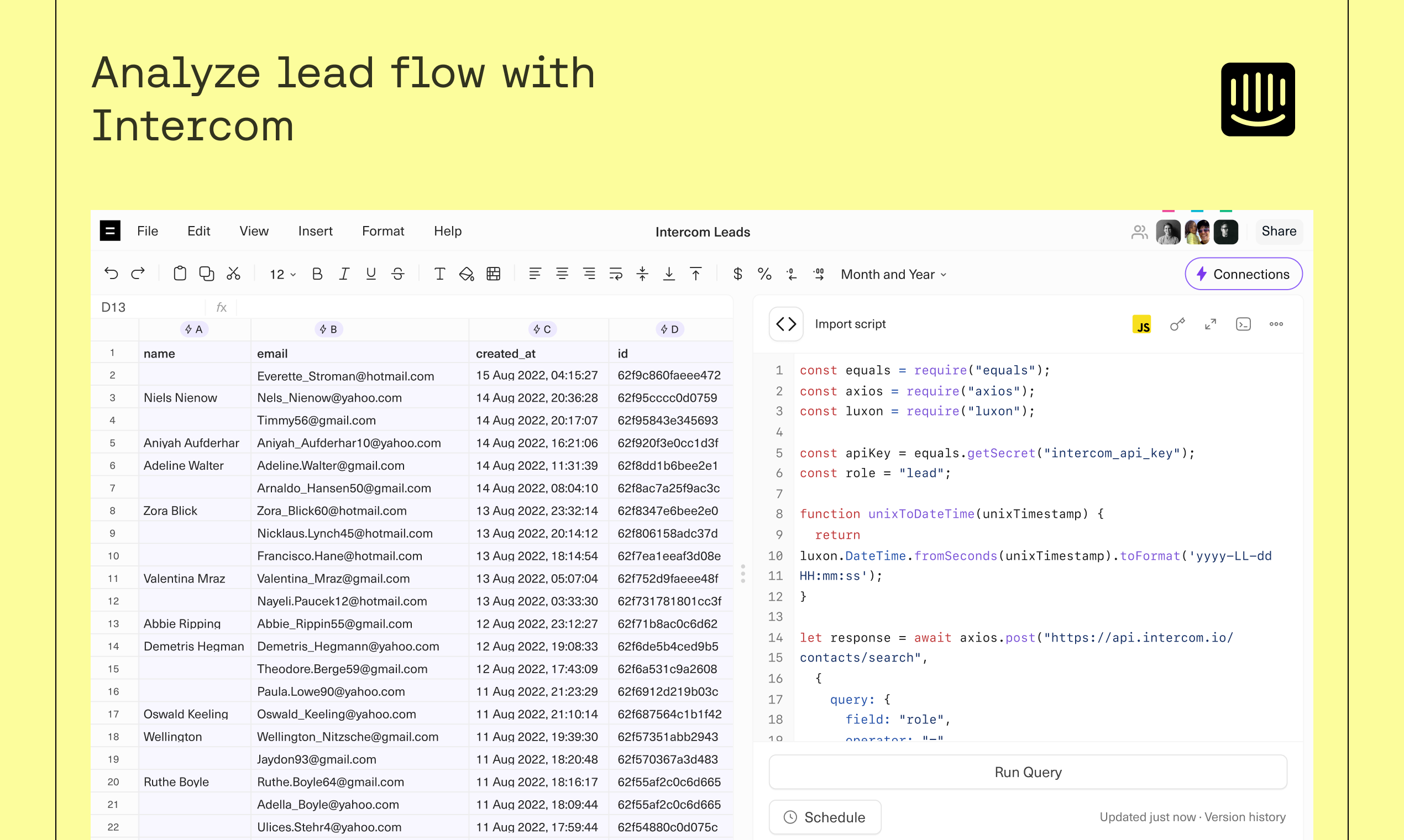Image resolution: width=1404 pixels, height=840 pixels.
Task: Click the copy icon
Action: click(x=207, y=274)
